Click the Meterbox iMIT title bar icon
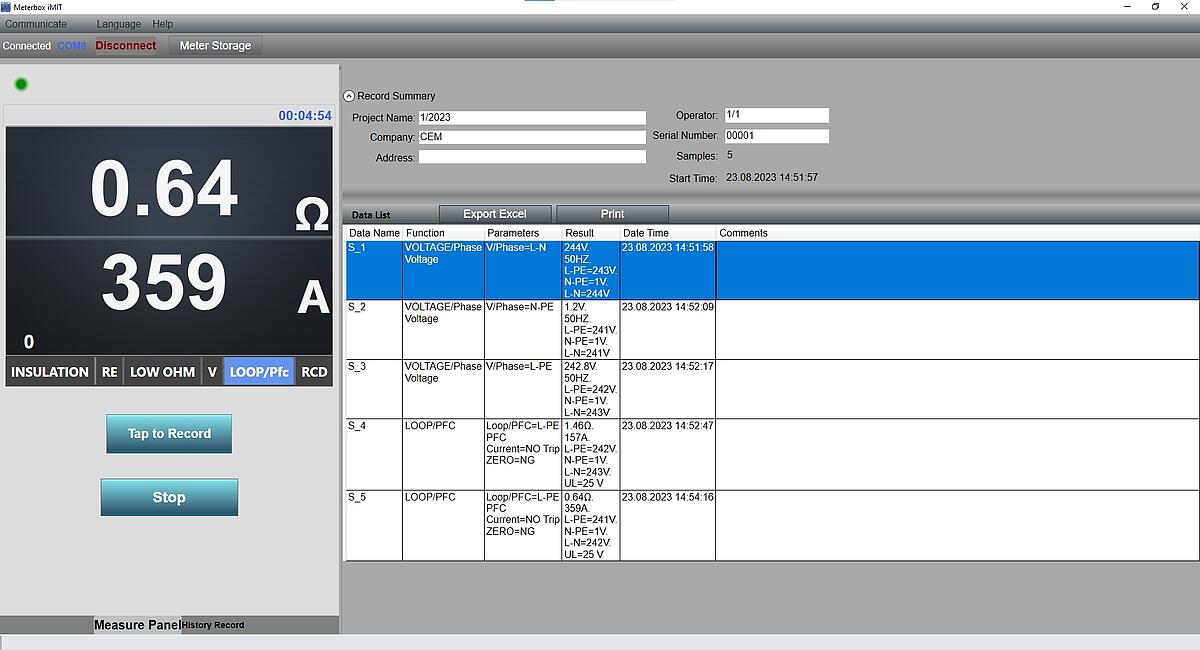 (7, 7)
